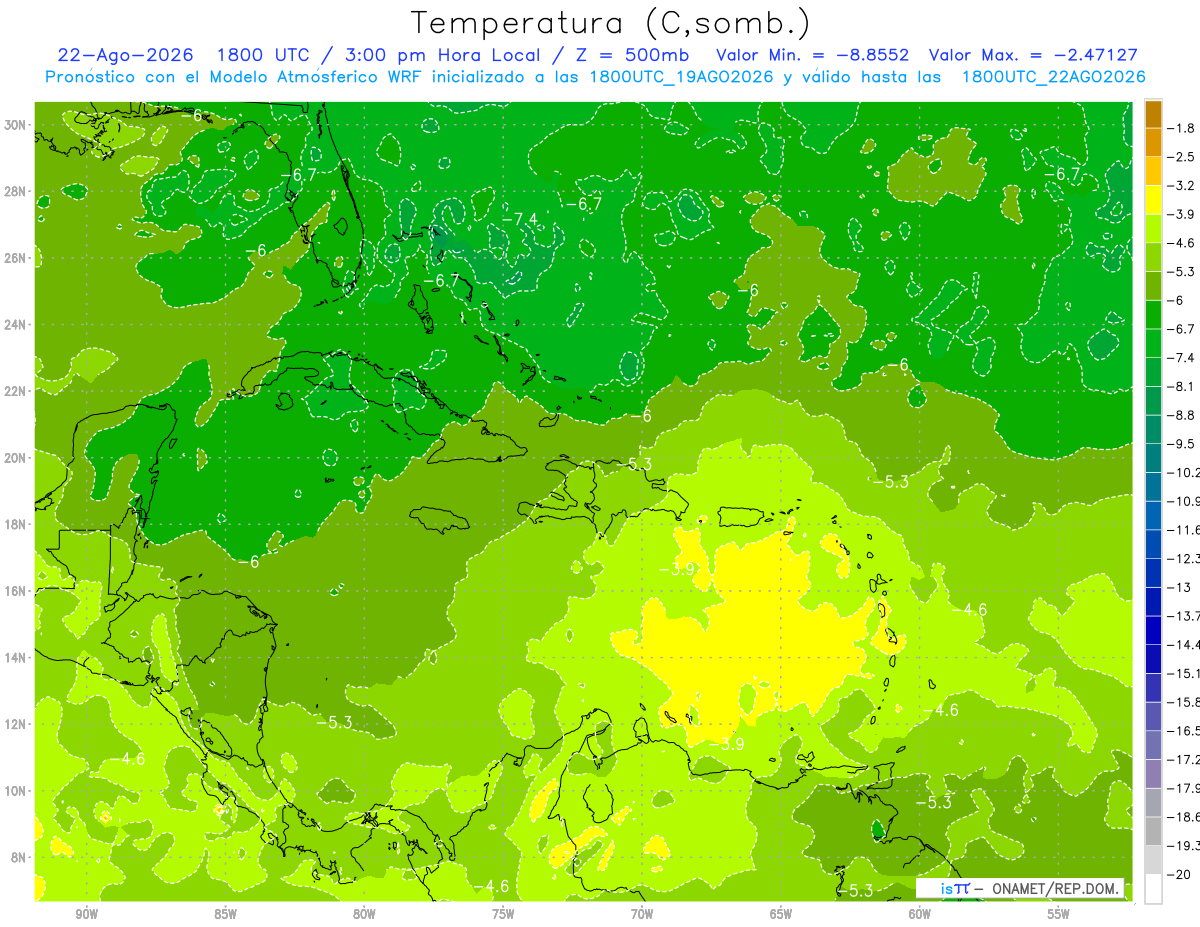The height and width of the screenshot is (927, 1200).
Task: Click the blue legend swatch between -11.6 and -12.3
Action: [1153, 543]
